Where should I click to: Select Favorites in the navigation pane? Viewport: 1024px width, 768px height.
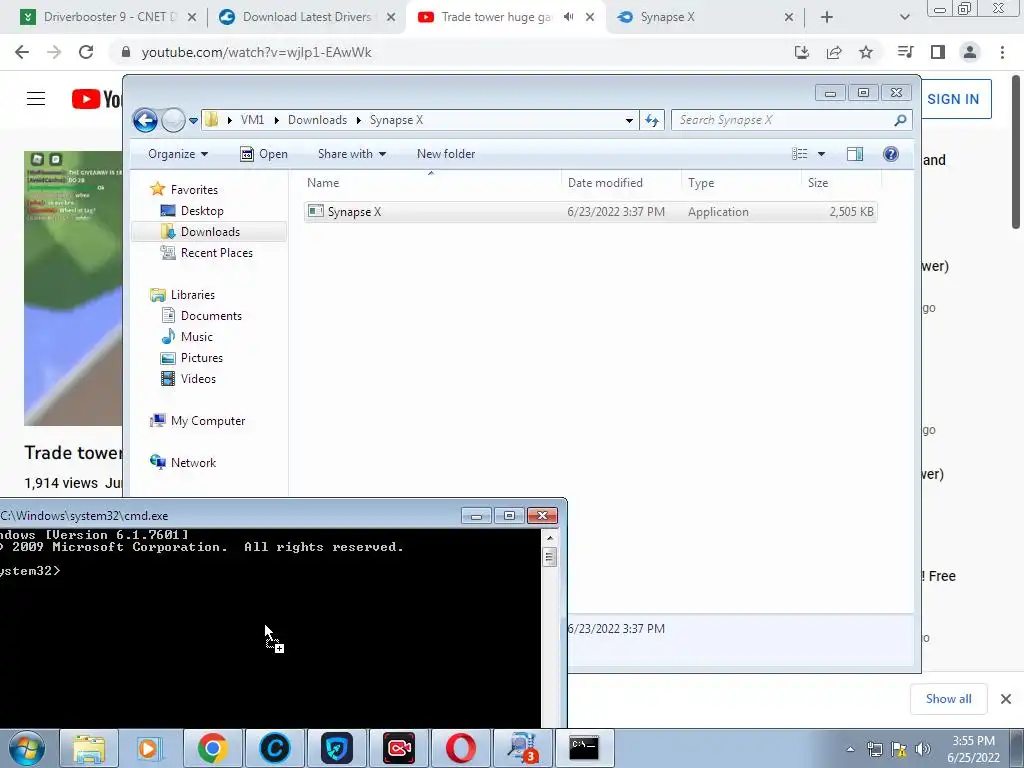tap(184, 189)
